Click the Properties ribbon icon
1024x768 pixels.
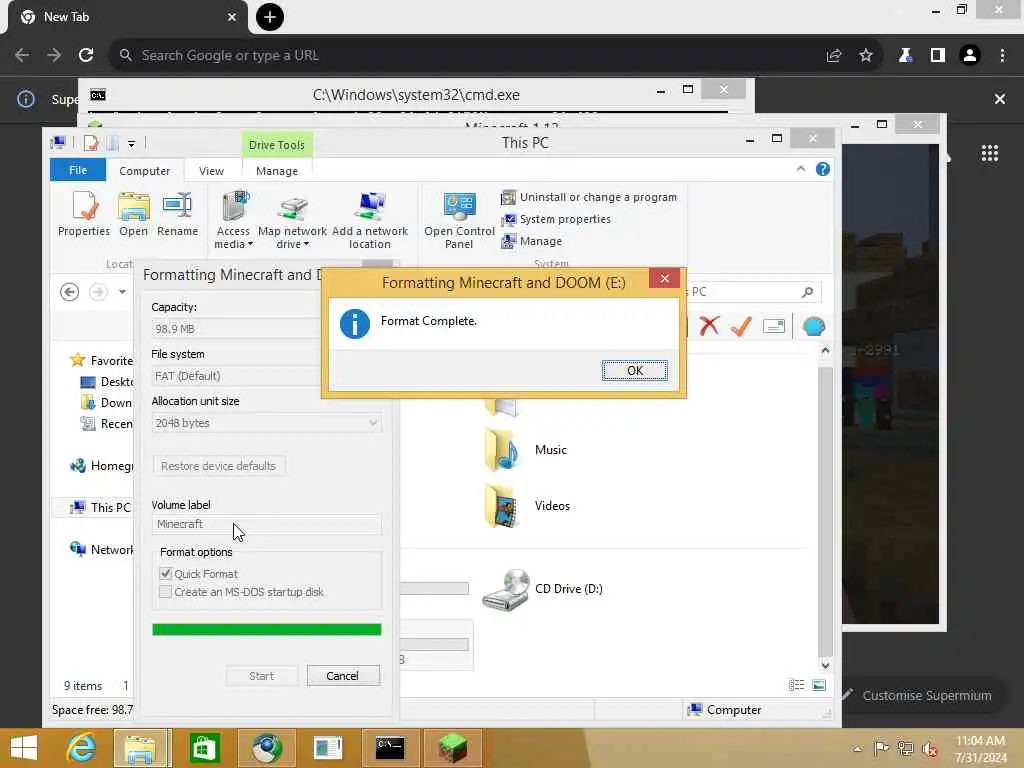(84, 214)
